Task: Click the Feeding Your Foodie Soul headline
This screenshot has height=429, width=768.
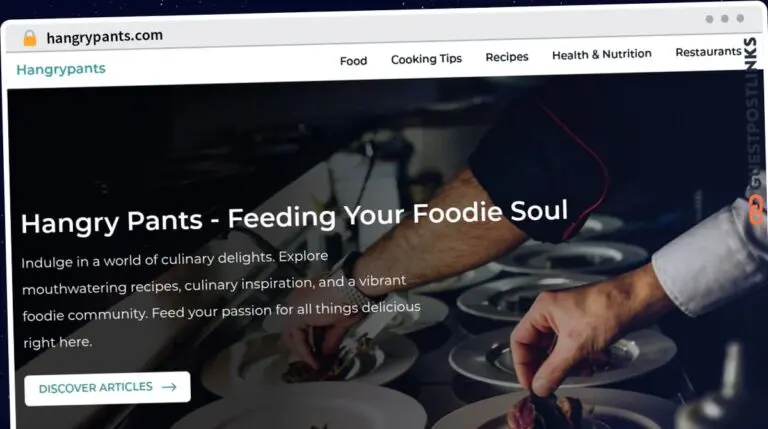Action: tap(294, 217)
